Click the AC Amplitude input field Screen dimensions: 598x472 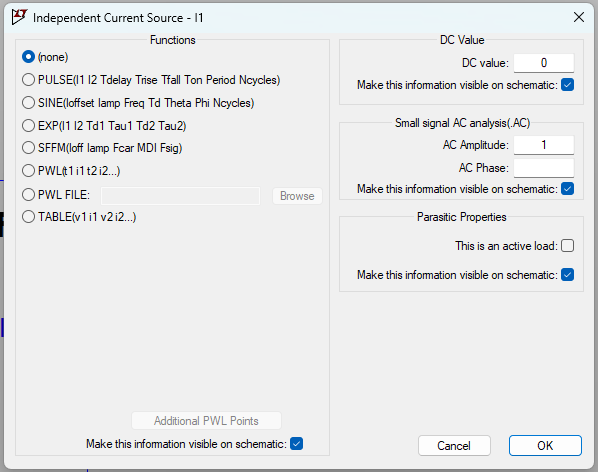click(x=543, y=145)
